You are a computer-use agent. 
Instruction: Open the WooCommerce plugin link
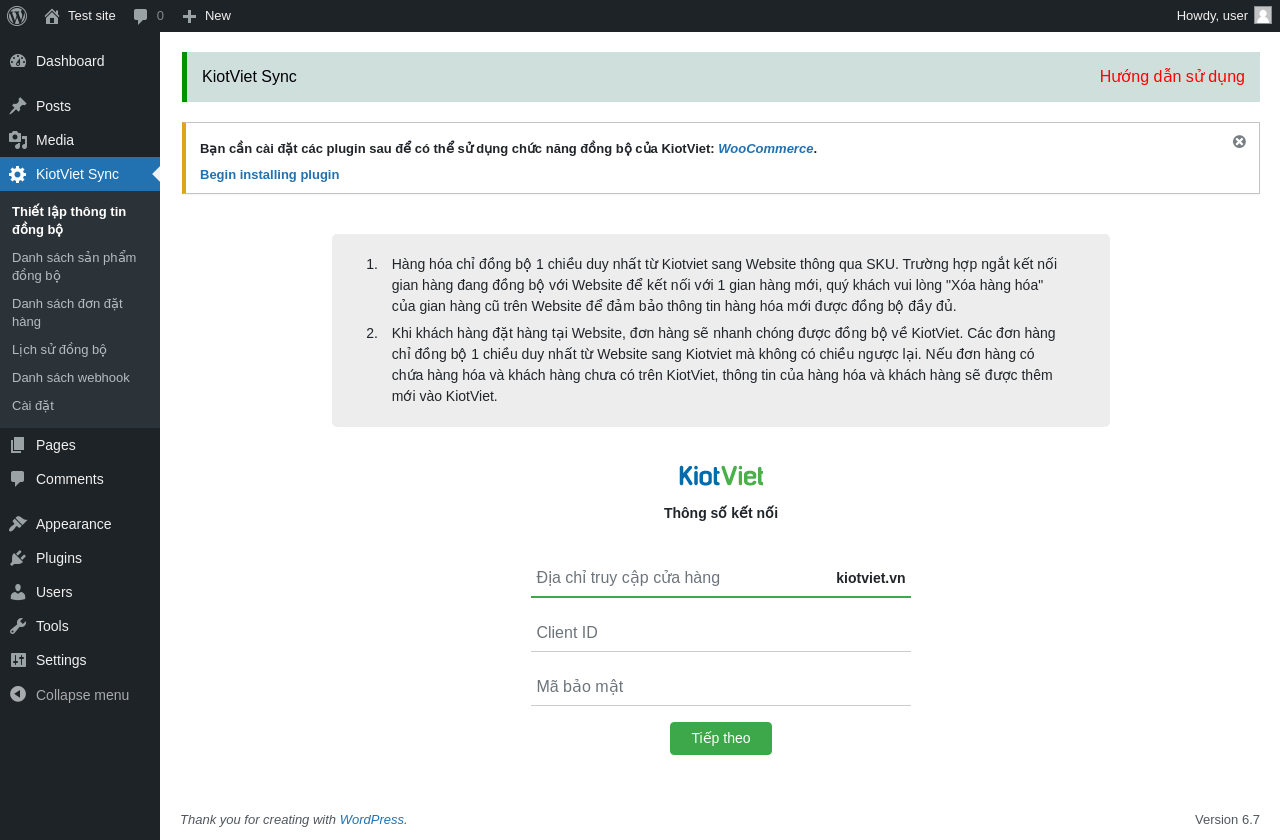click(x=765, y=149)
